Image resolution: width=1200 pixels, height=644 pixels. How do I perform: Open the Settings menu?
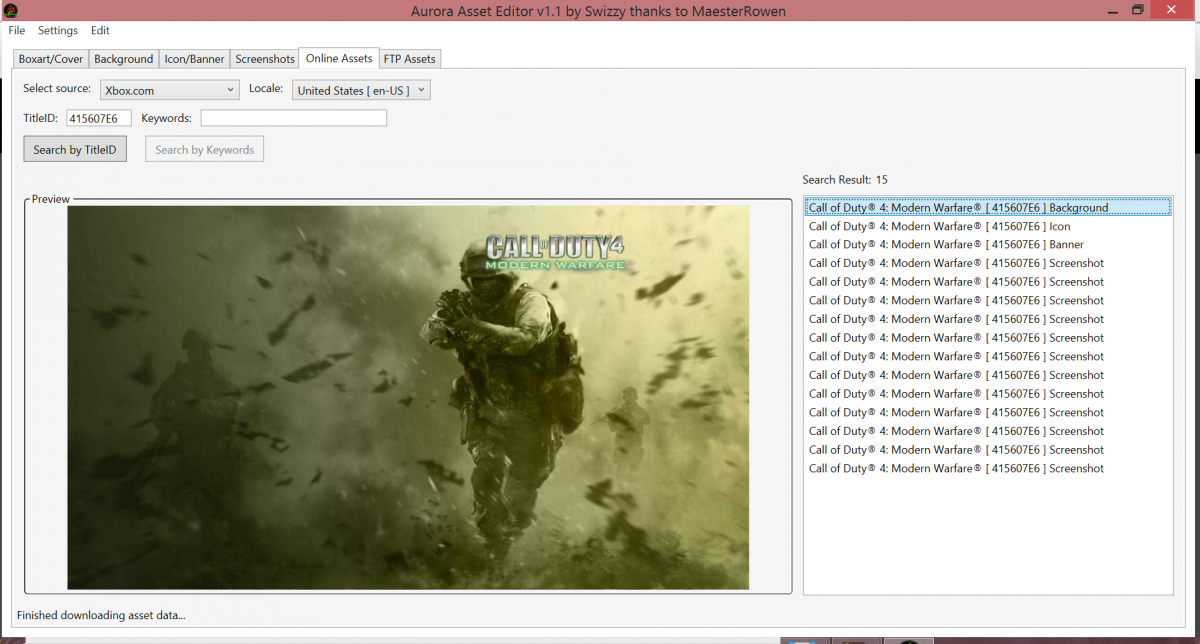[x=58, y=31]
